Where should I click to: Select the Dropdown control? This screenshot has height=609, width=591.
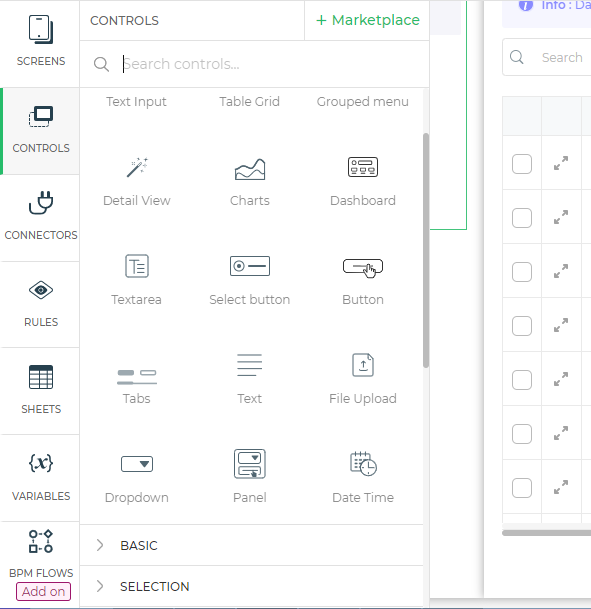coord(137,478)
